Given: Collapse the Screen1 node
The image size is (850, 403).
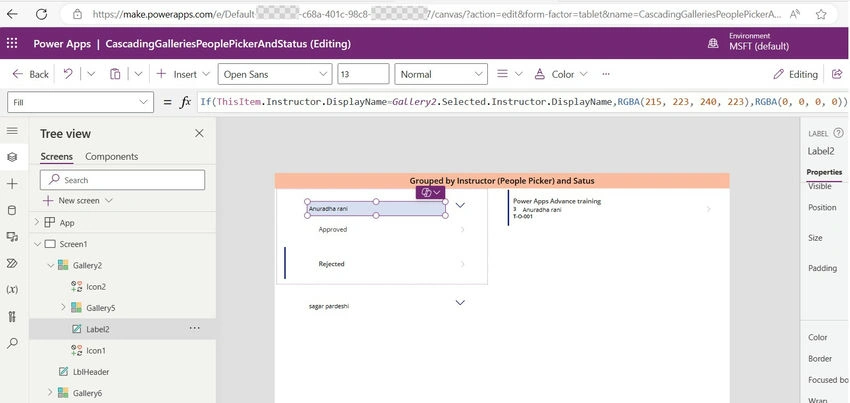Looking at the screenshot, I should (37, 244).
